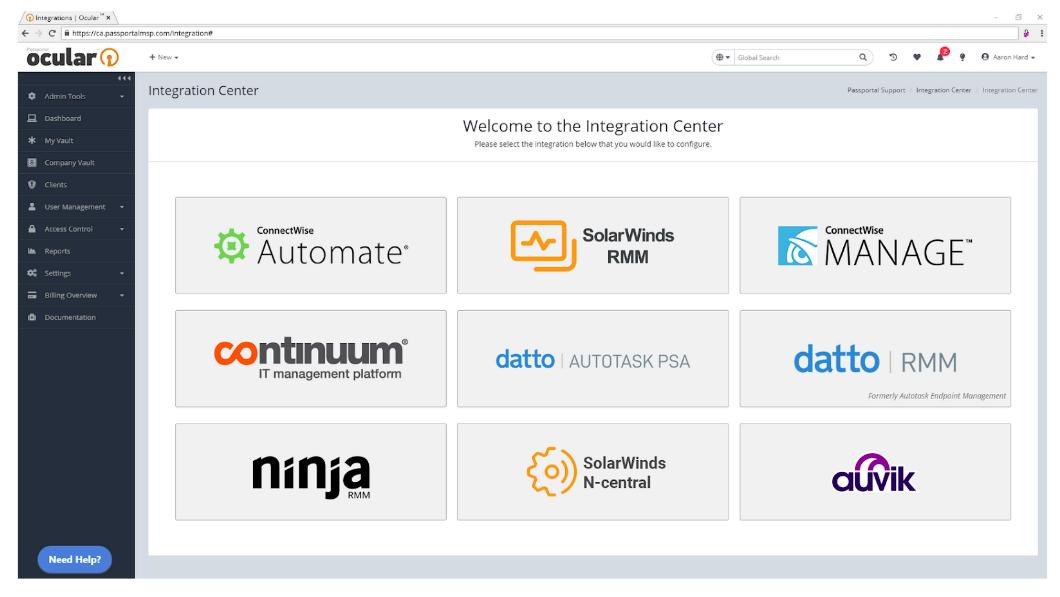Click the browser back arrow
The image size is (1060, 597).
(25, 33)
